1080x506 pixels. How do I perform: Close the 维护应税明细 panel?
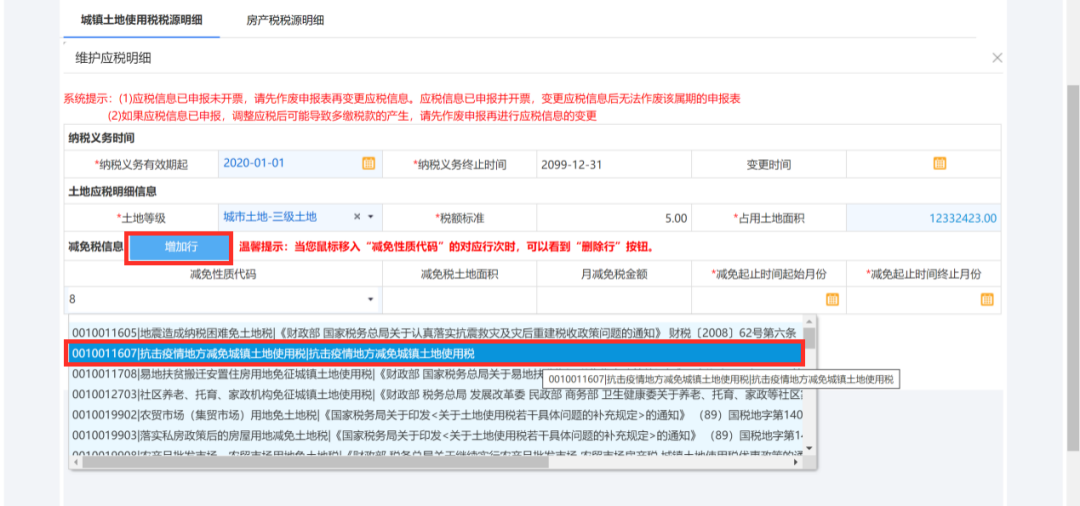997,58
